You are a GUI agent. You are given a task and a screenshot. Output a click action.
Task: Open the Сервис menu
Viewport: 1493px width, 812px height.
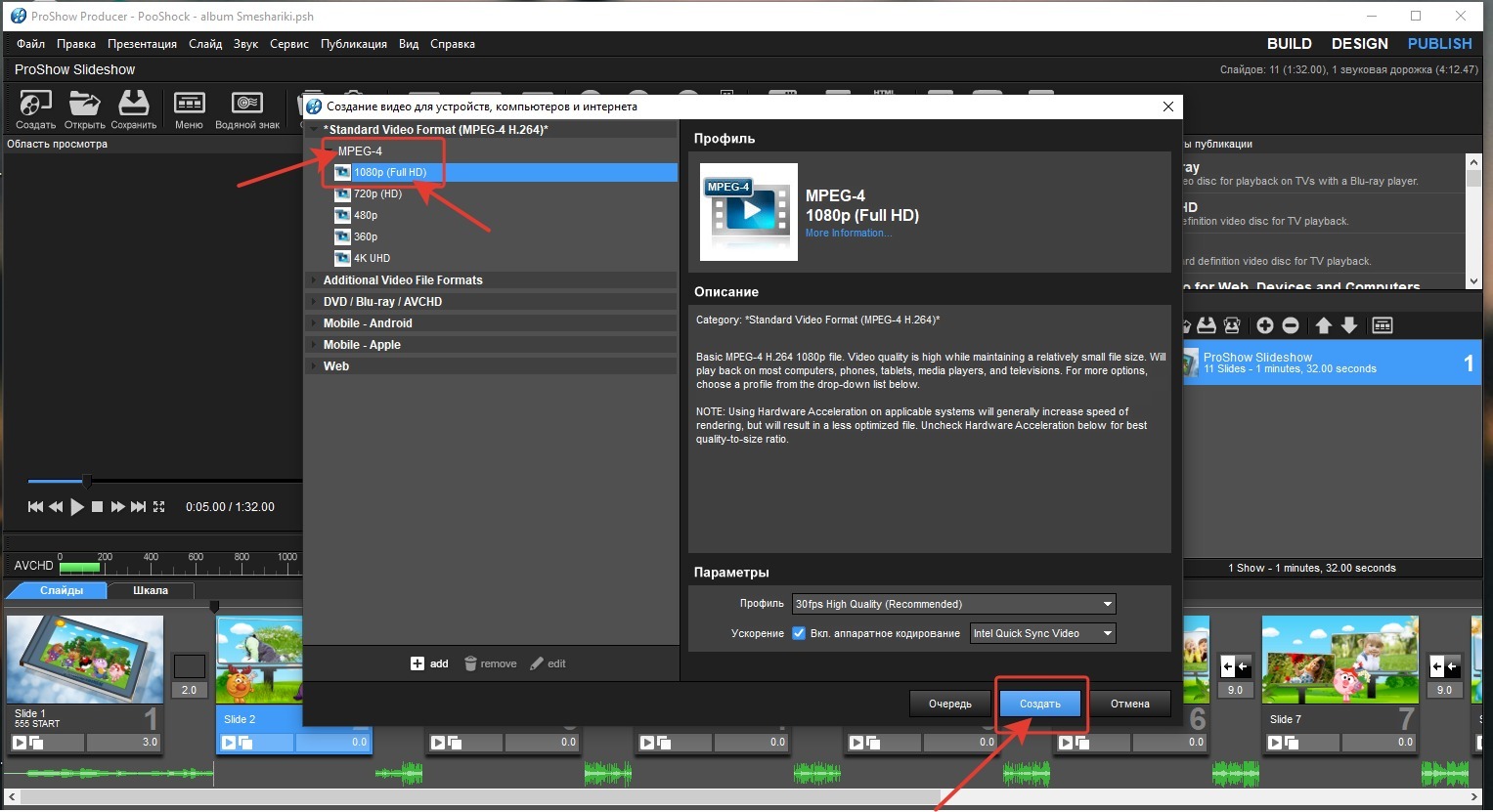289,44
